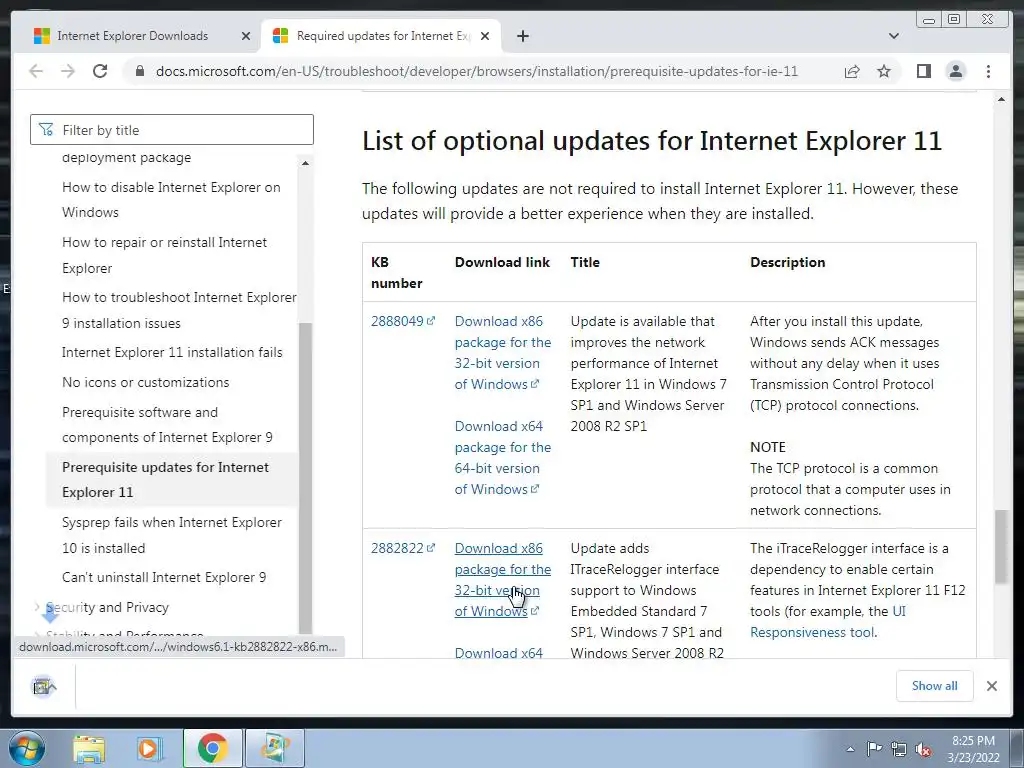1024x768 pixels.
Task: Open Windows Explorer from the taskbar
Action: pyautogui.click(x=89, y=748)
